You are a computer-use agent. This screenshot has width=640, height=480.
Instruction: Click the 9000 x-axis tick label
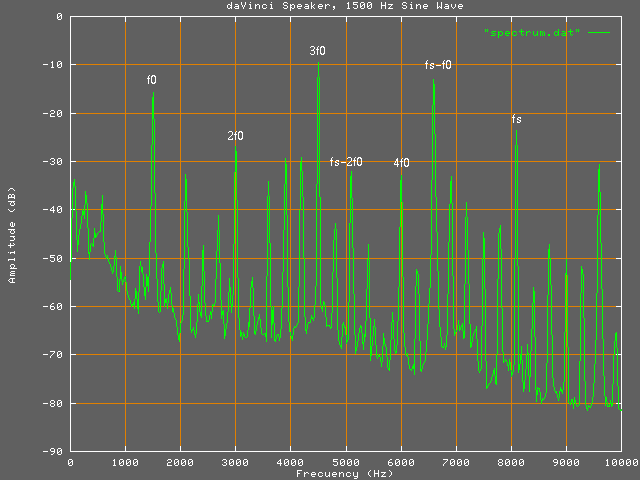pos(567,462)
